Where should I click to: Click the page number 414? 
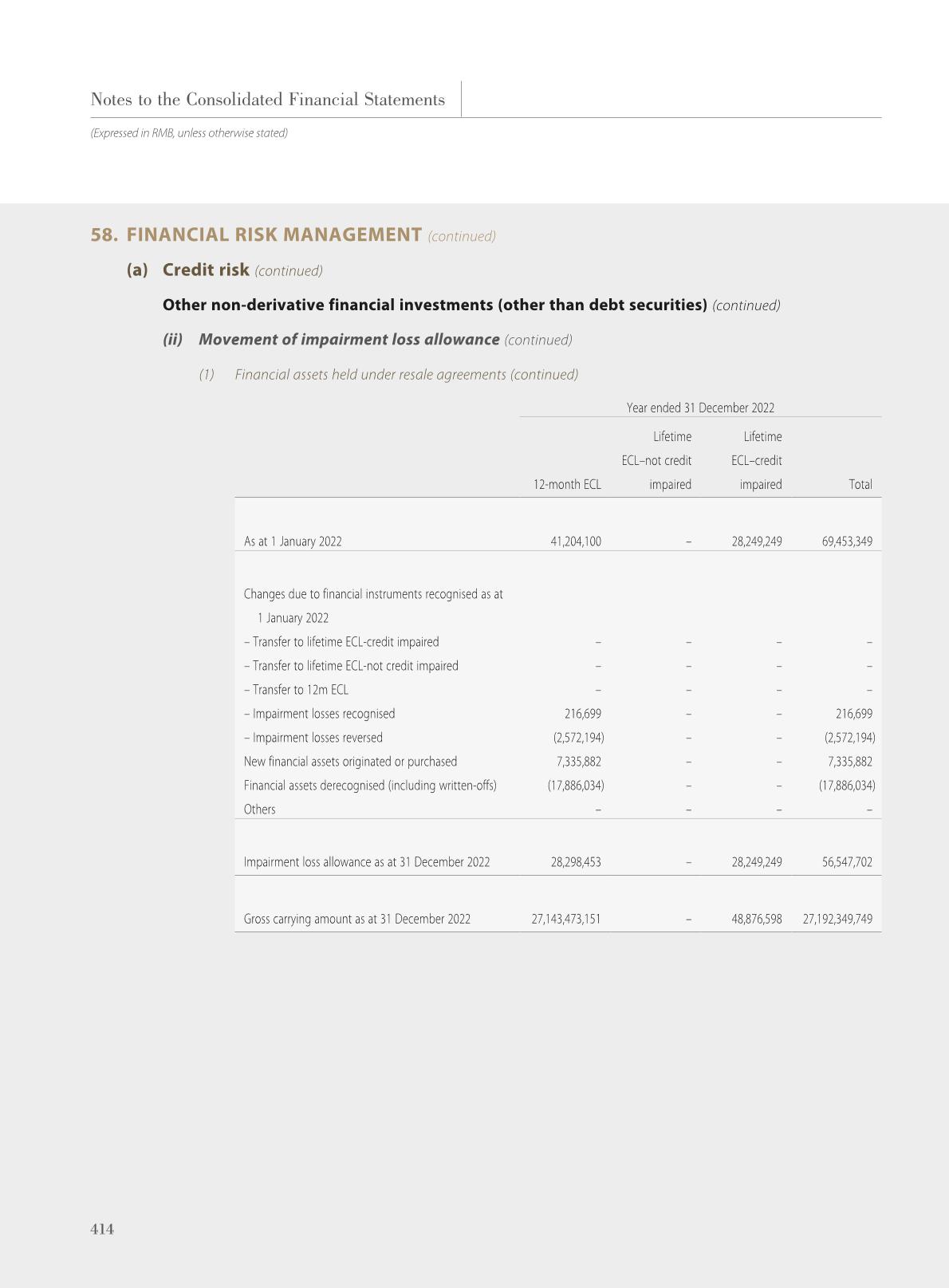[x=102, y=1229]
